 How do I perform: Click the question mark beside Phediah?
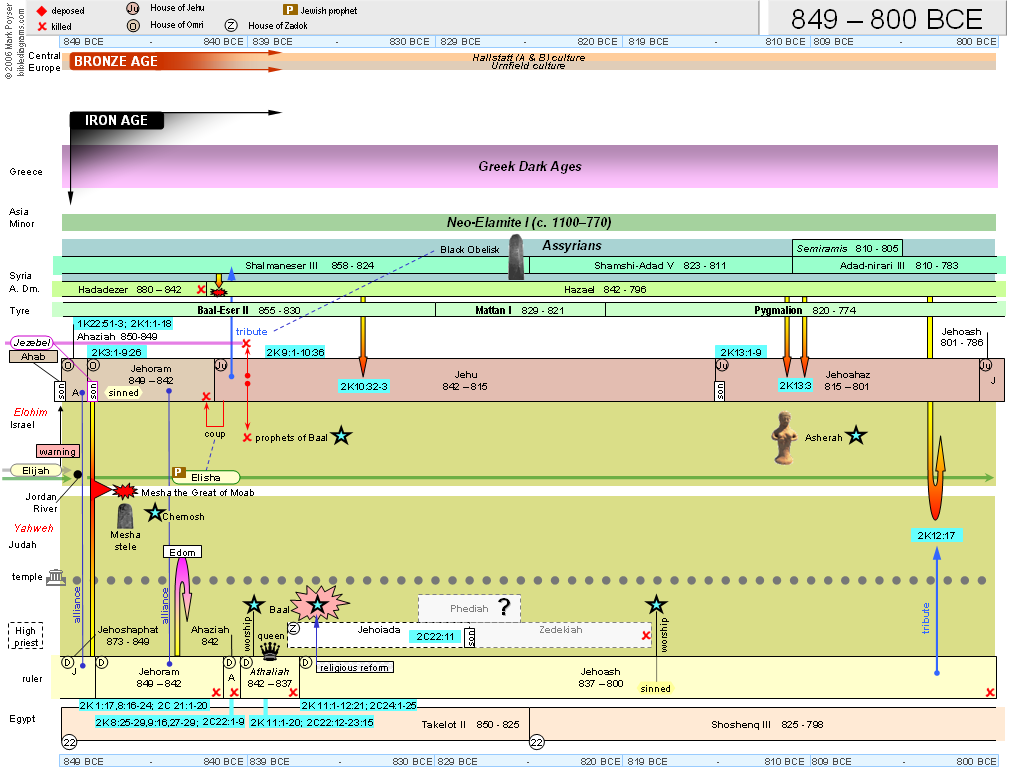pos(504,607)
